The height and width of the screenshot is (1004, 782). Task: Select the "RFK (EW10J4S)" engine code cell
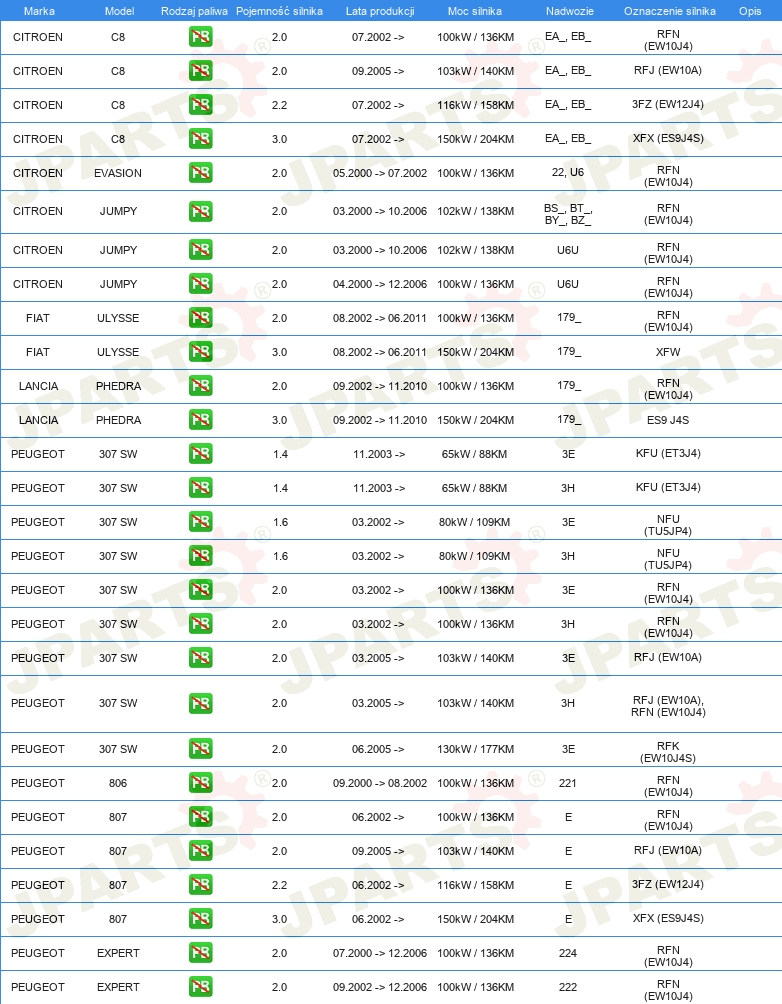coord(668,752)
